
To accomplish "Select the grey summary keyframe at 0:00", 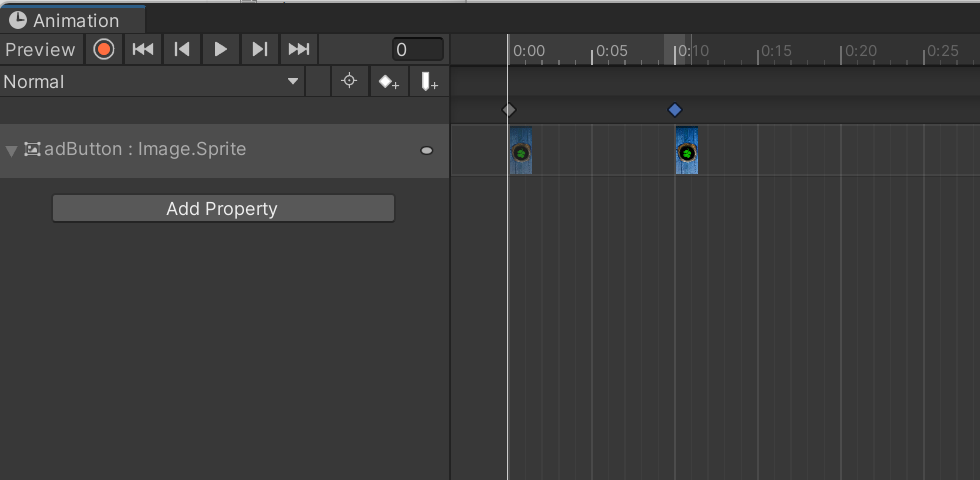I will click(x=509, y=110).
